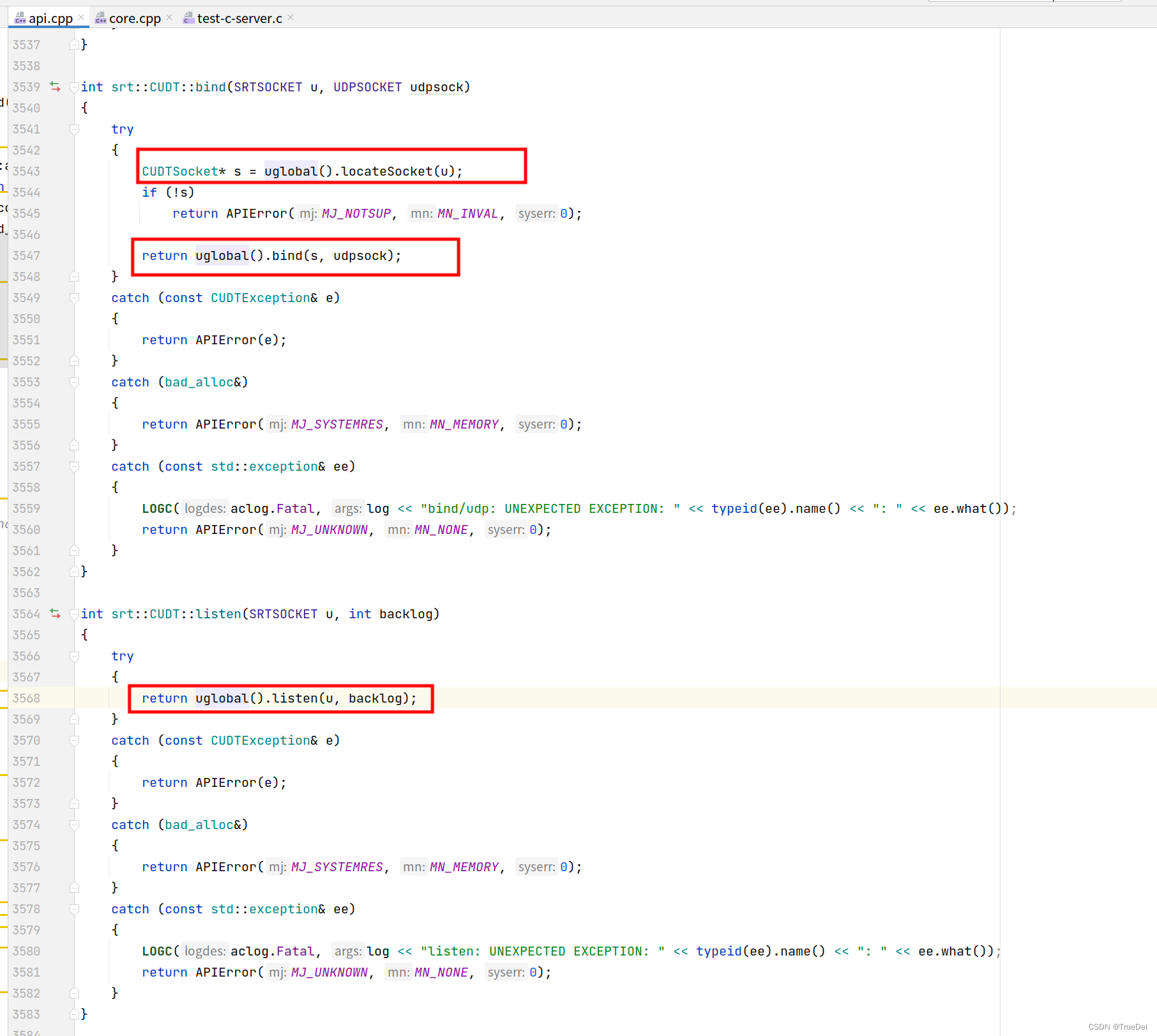Click bad_alloc in the catch on line 3553
Image resolution: width=1157 pixels, height=1036 pixels.
(x=199, y=382)
